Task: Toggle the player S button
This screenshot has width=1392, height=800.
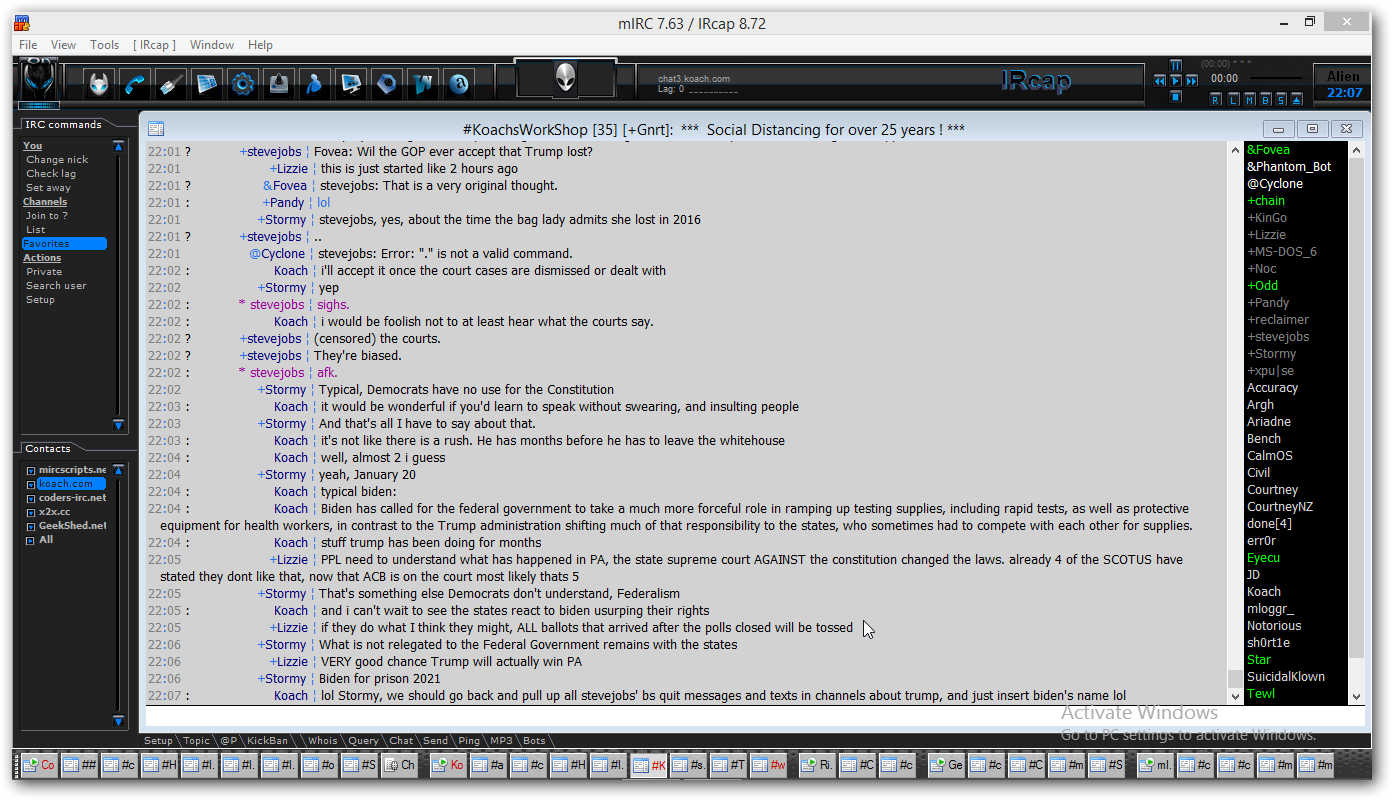Action: coord(1281,100)
